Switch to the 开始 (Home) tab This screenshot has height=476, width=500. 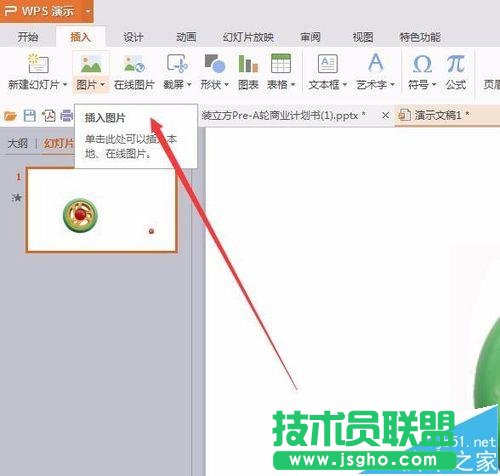click(x=28, y=37)
